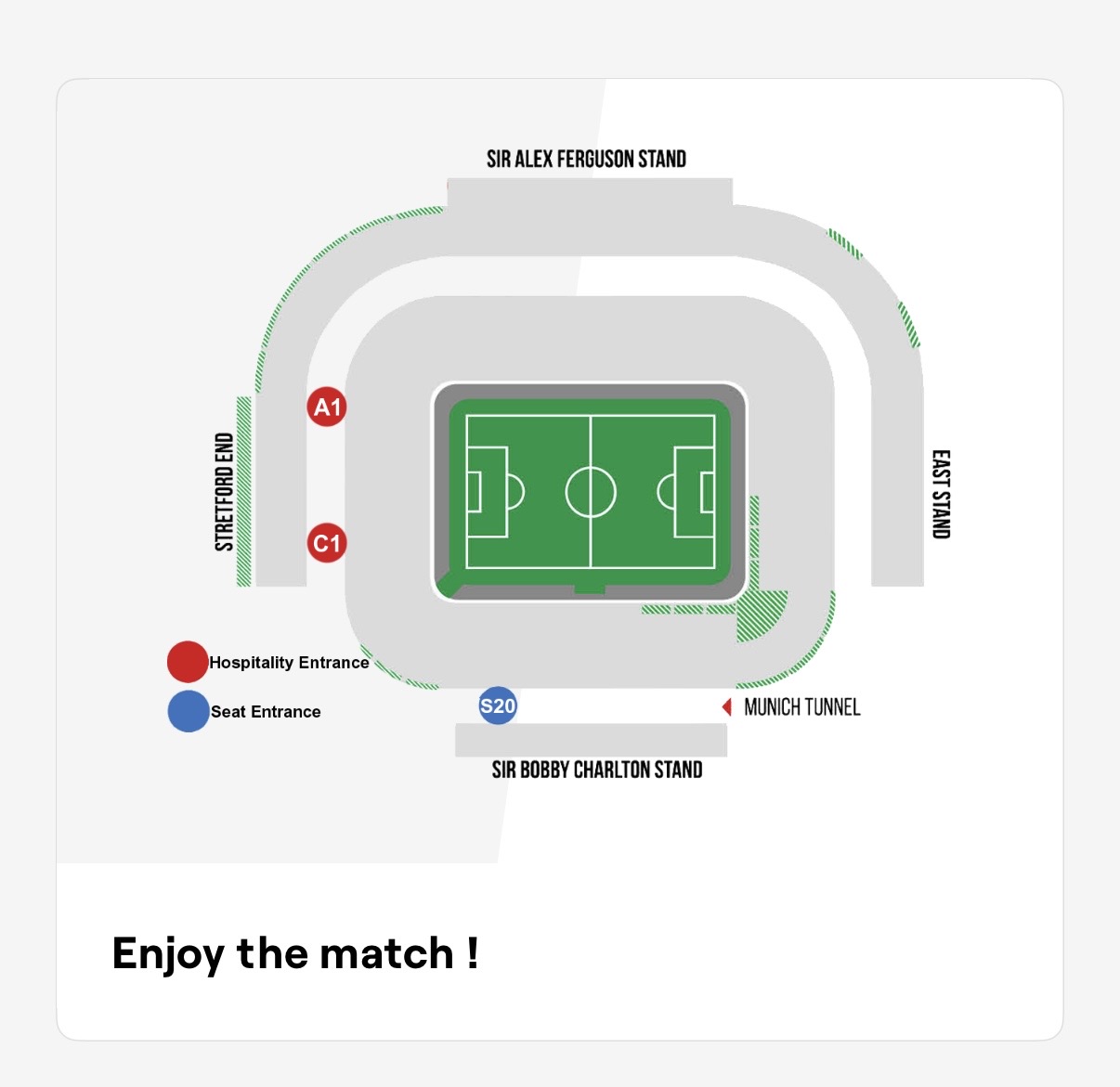Click the blue Seat Entrance legend circle

pyautogui.click(x=189, y=712)
